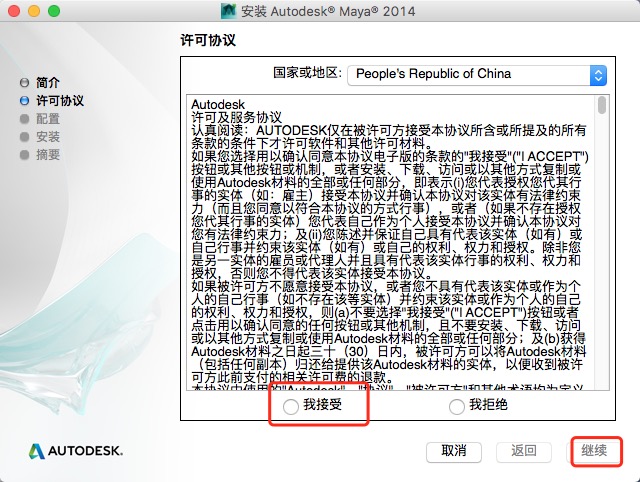Click the blue bullet beside 许可协议
The image size is (640, 482).
pos(24,101)
